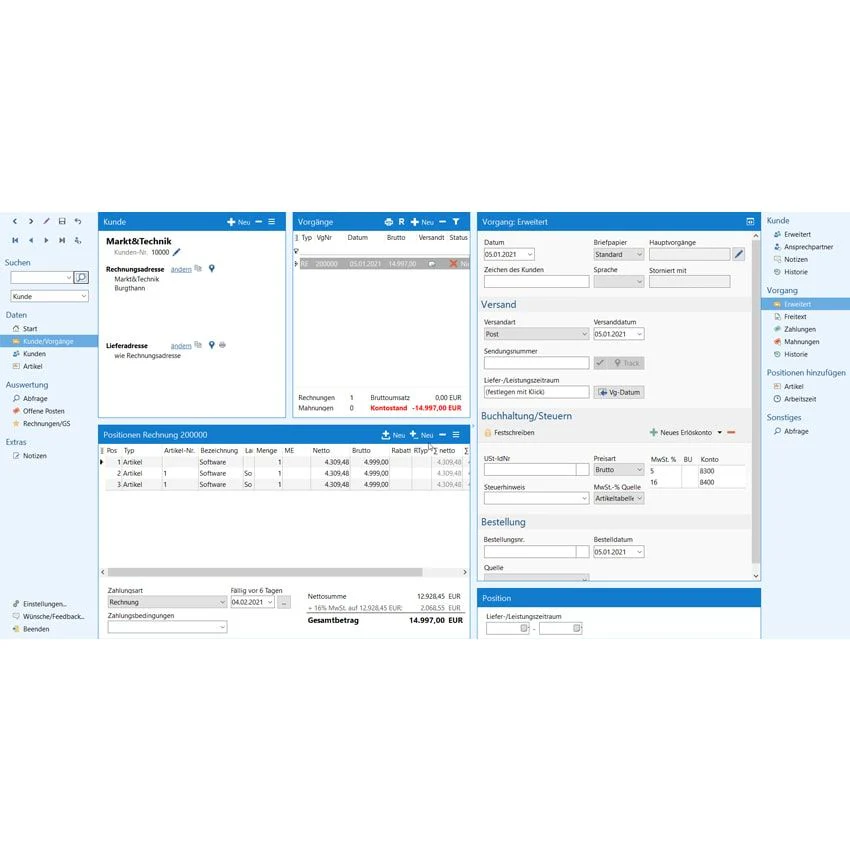Screen dimensions: 850x850
Task: Expand the arrow next to Neues Erlöskonto
Action: click(x=720, y=433)
